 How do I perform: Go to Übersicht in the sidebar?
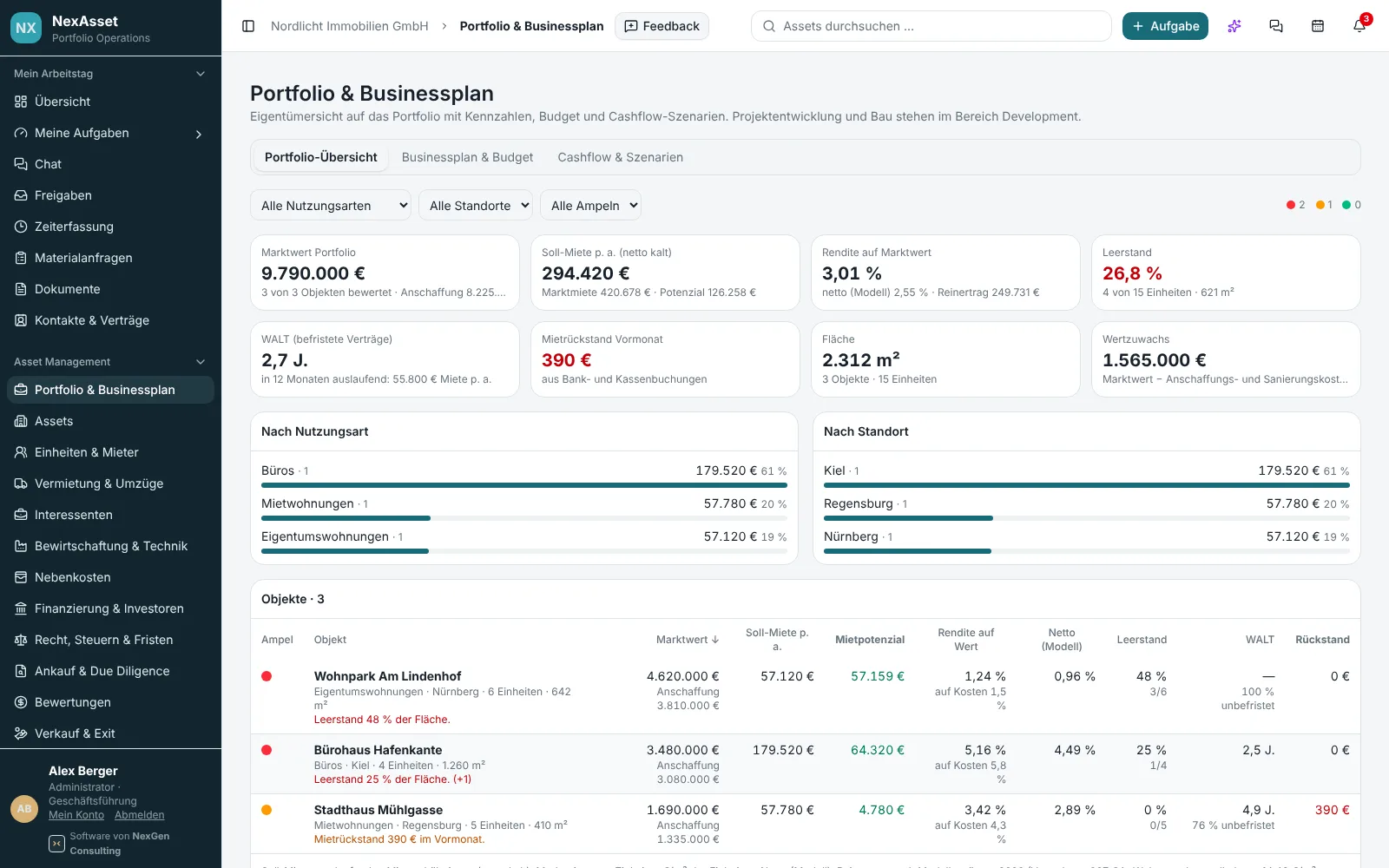click(110, 102)
